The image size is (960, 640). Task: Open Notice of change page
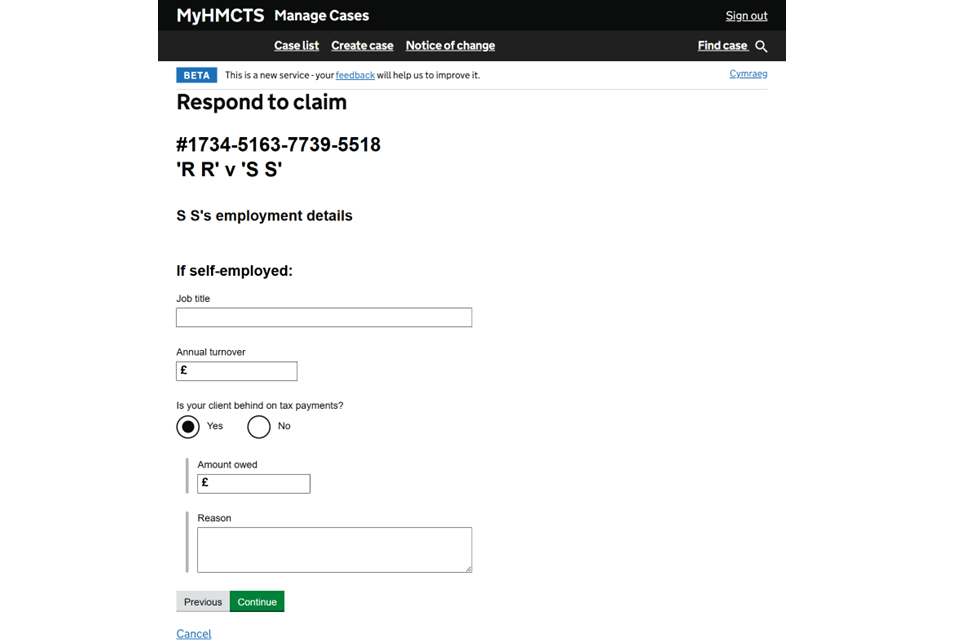click(450, 46)
